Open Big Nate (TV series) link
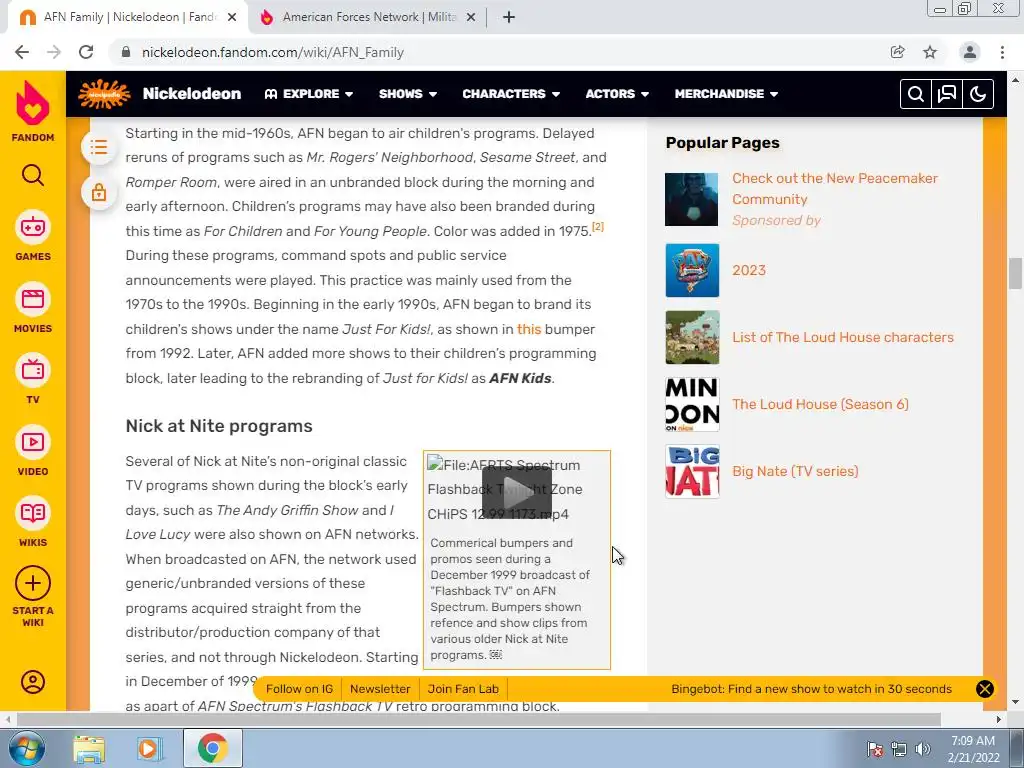Image resolution: width=1024 pixels, height=768 pixels. click(795, 472)
